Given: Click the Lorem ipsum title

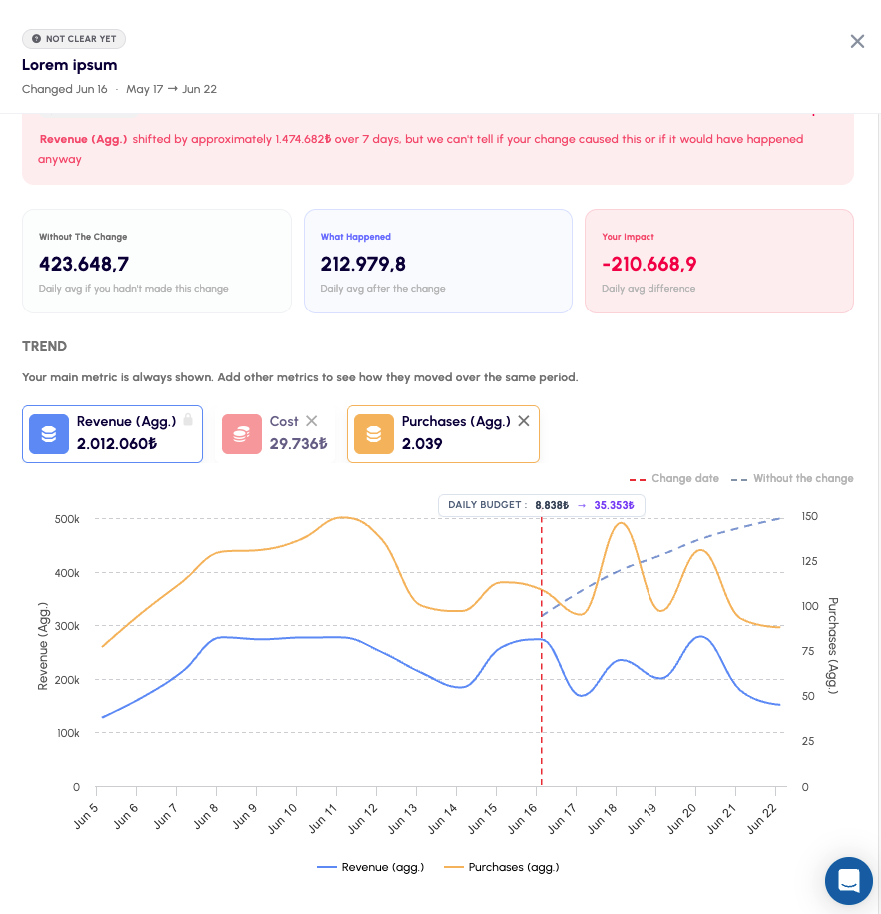Looking at the screenshot, I should [x=69, y=65].
